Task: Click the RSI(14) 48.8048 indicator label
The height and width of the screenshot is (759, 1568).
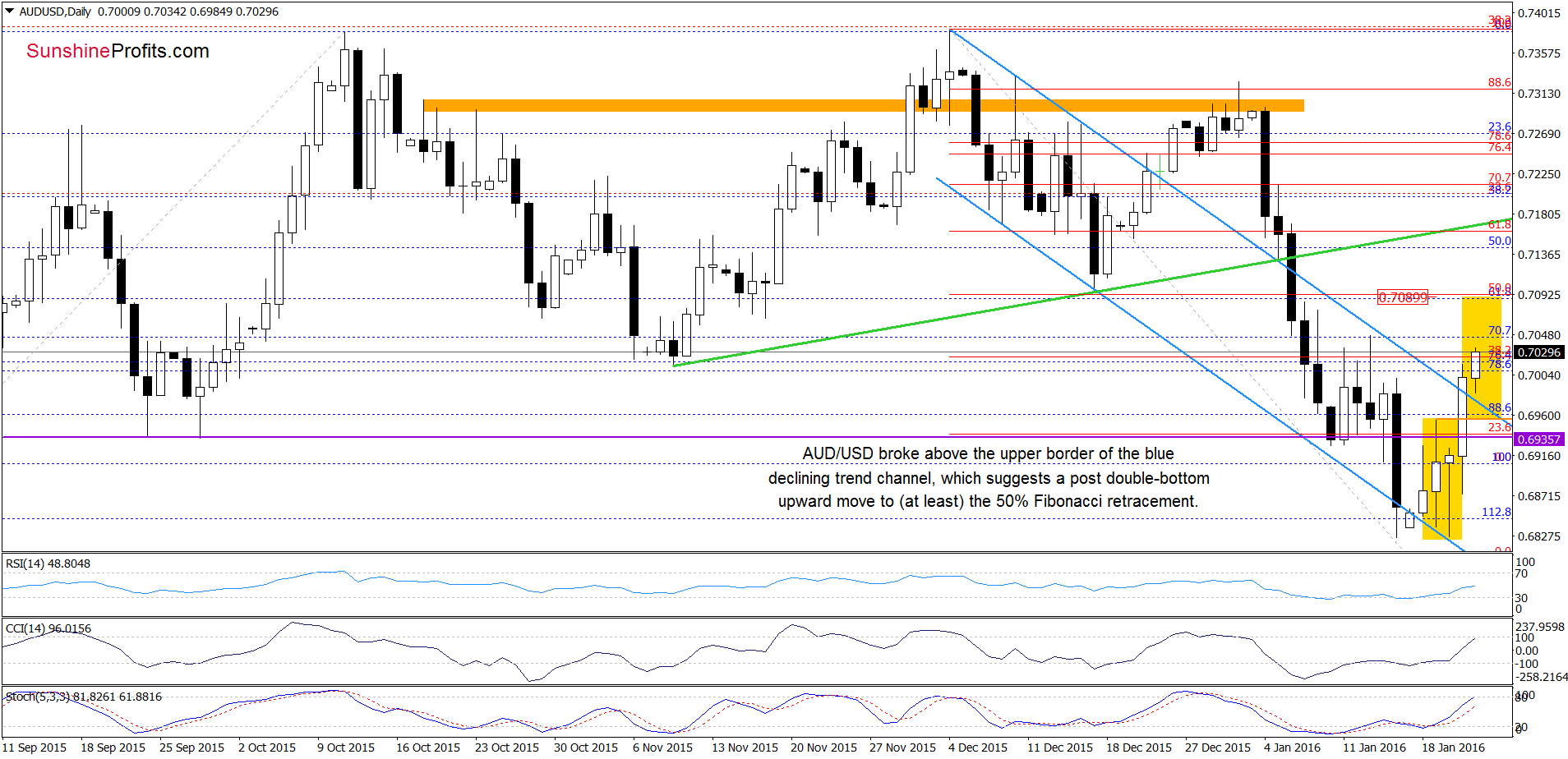Action: 48,563
